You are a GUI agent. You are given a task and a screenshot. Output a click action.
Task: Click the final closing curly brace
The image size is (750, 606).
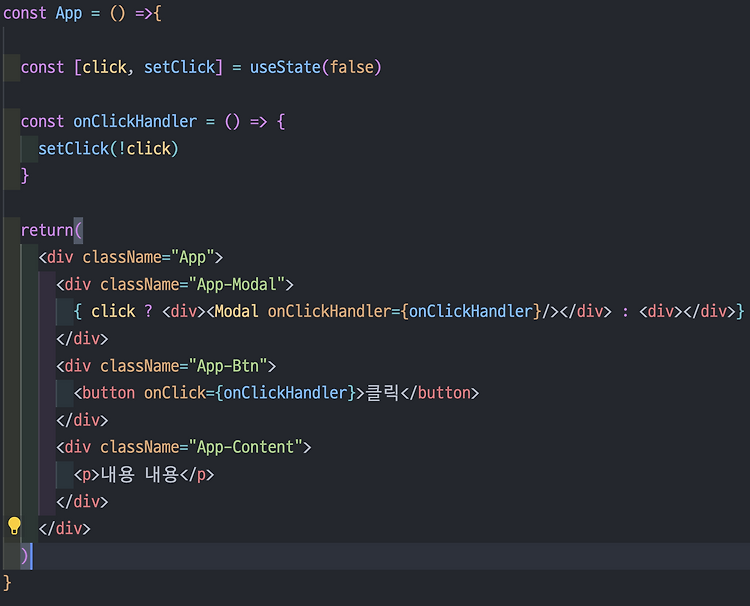(7, 583)
